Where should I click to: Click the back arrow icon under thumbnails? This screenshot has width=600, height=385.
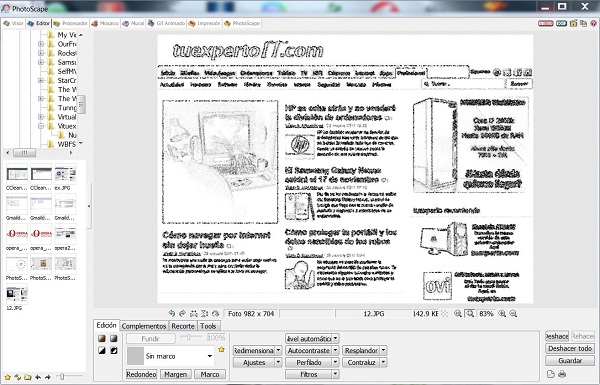(x=38, y=377)
